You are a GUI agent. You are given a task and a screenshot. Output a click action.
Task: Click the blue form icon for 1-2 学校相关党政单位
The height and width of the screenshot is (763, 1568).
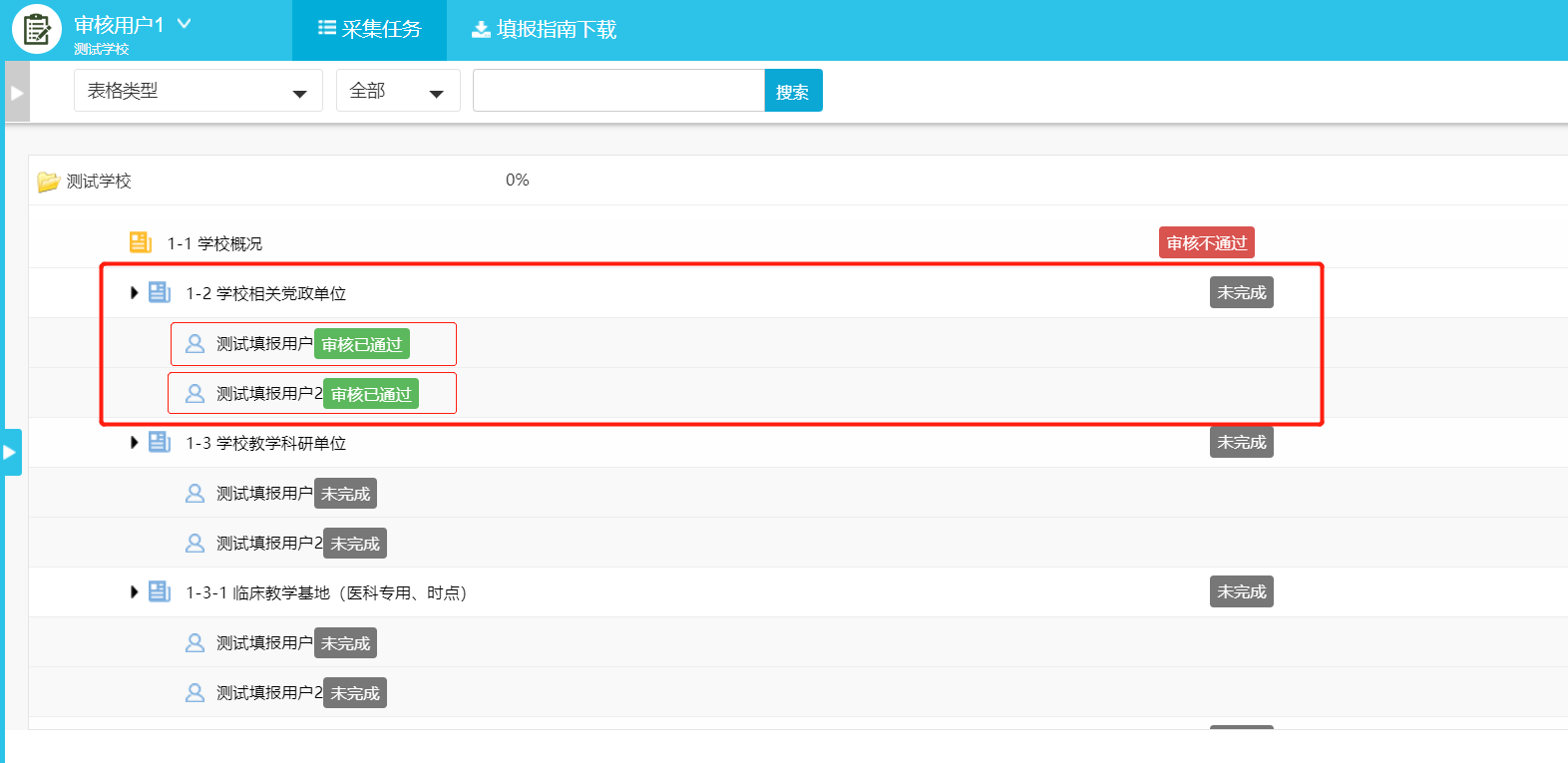click(x=160, y=292)
